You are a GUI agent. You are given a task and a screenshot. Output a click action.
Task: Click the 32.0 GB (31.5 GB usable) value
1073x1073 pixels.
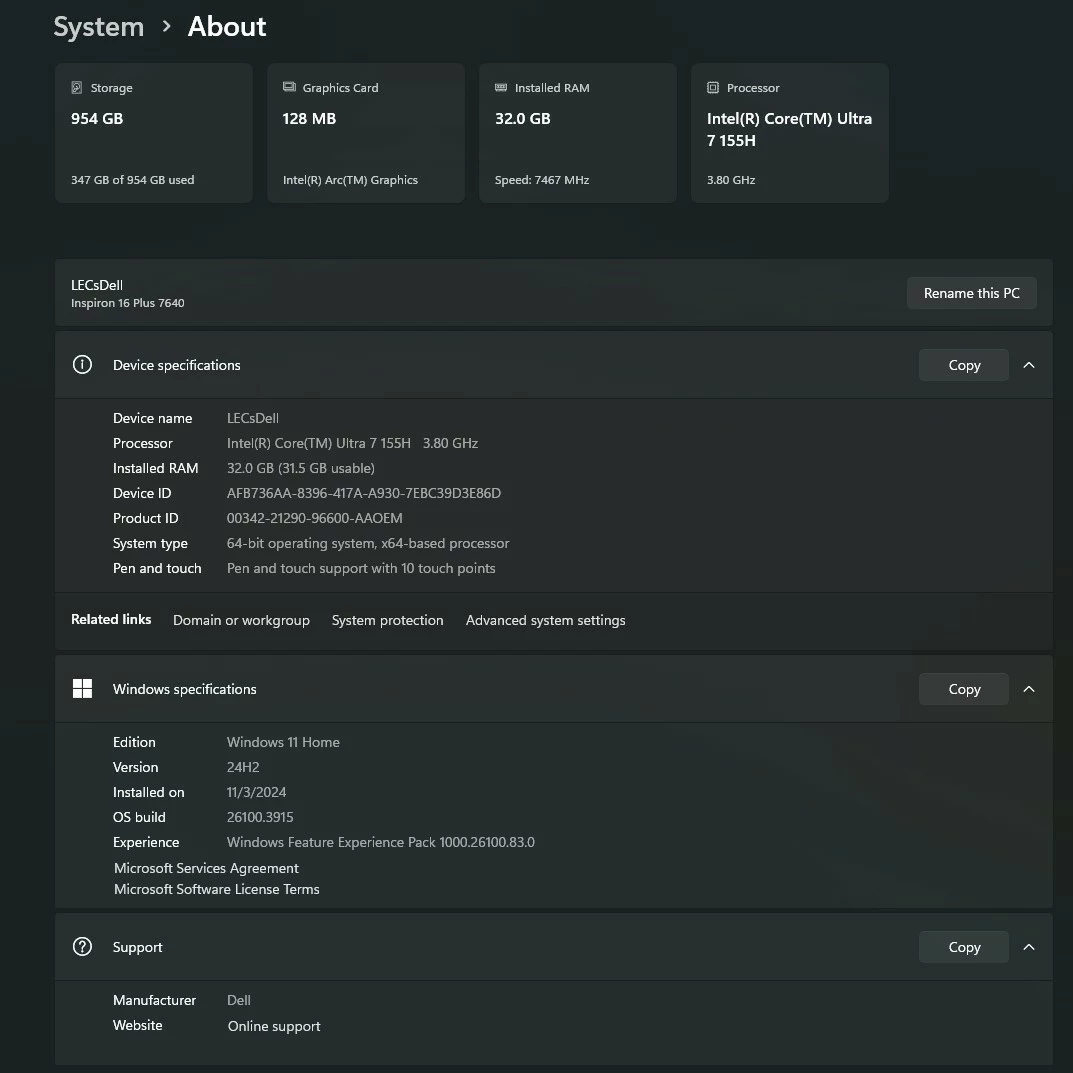(300, 468)
